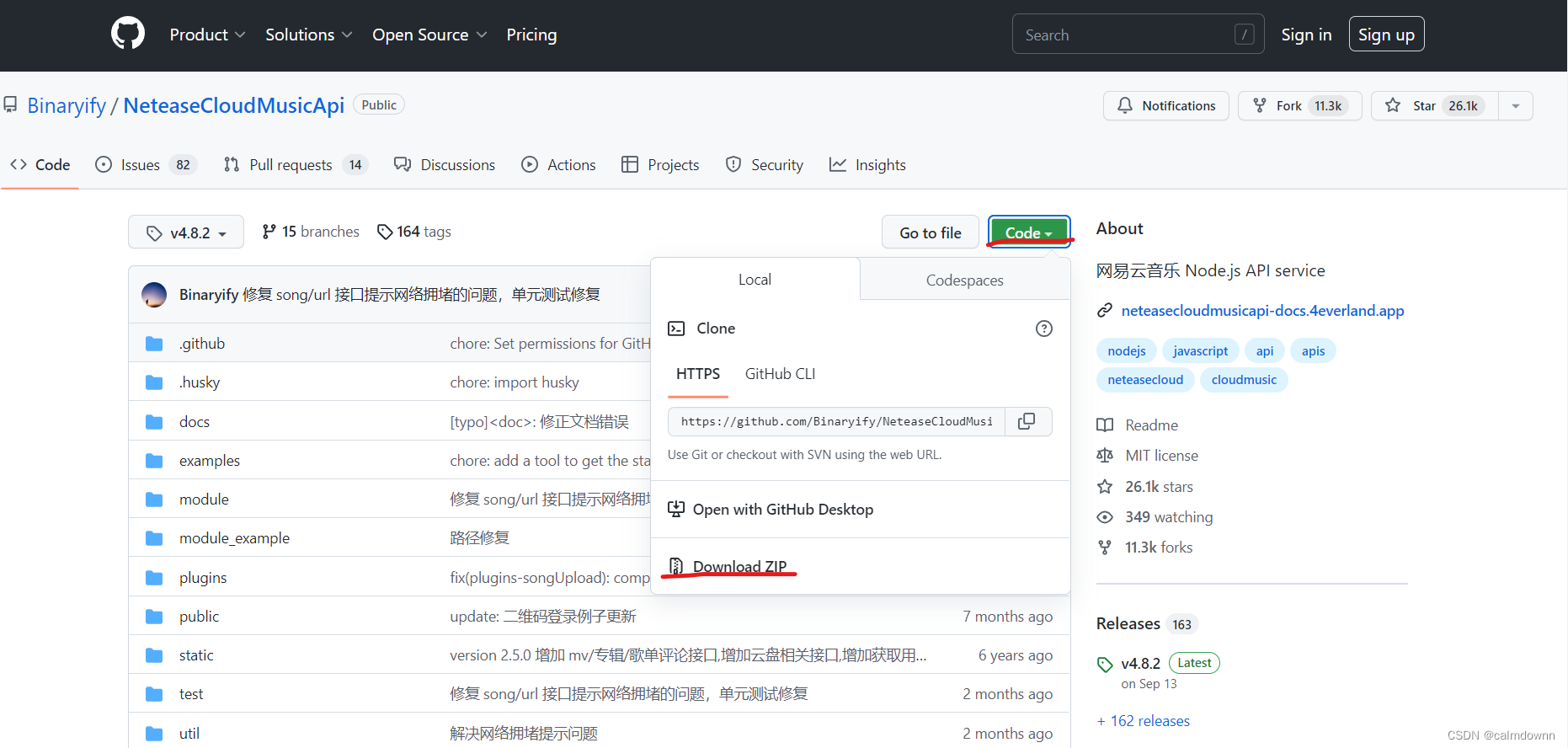Switch to the Issues tab
Image resolution: width=1568 pixels, height=748 pixels.
click(146, 165)
